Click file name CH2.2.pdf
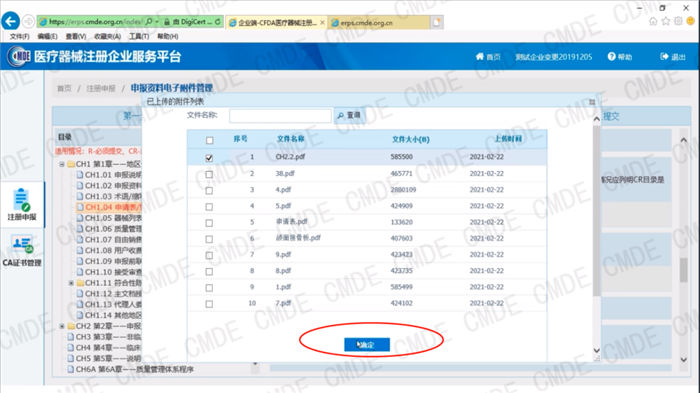This screenshot has height=393, width=700. [x=290, y=157]
